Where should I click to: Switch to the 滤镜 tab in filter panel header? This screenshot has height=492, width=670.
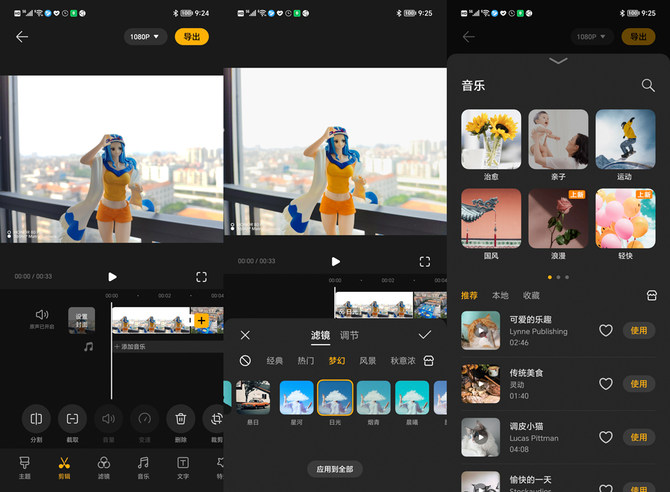[x=320, y=336]
